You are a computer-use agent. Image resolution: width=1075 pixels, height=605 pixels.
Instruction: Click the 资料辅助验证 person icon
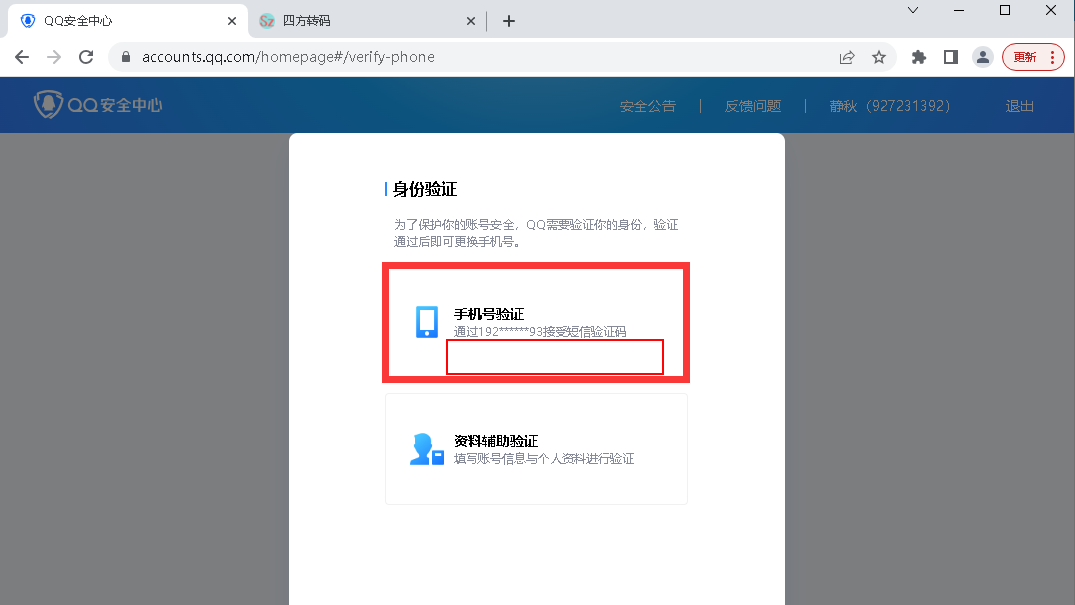[426, 449]
